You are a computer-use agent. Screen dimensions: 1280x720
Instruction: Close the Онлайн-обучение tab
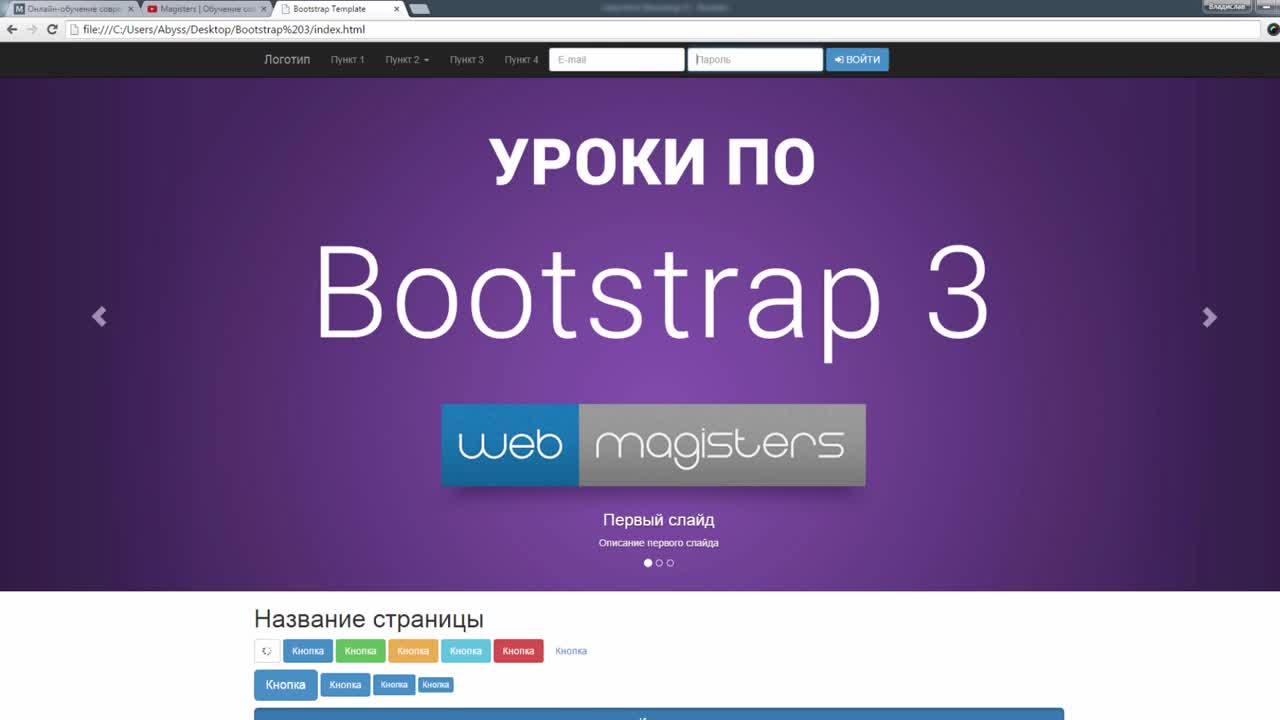coord(130,9)
